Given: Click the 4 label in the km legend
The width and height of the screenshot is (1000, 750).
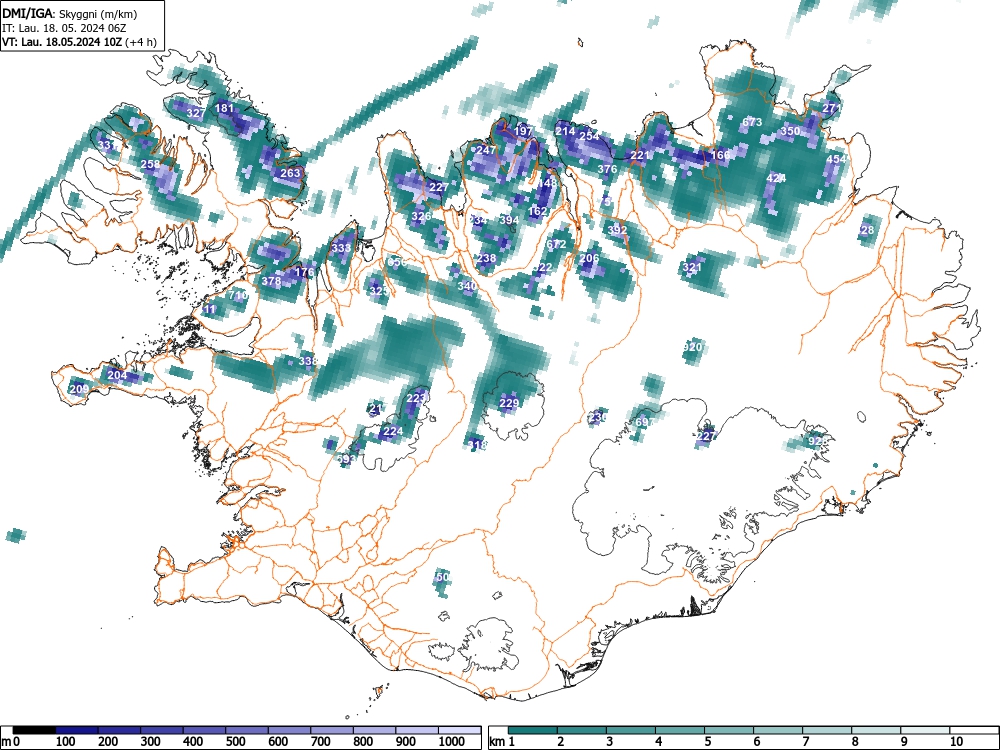Looking at the screenshot, I should 658,741.
